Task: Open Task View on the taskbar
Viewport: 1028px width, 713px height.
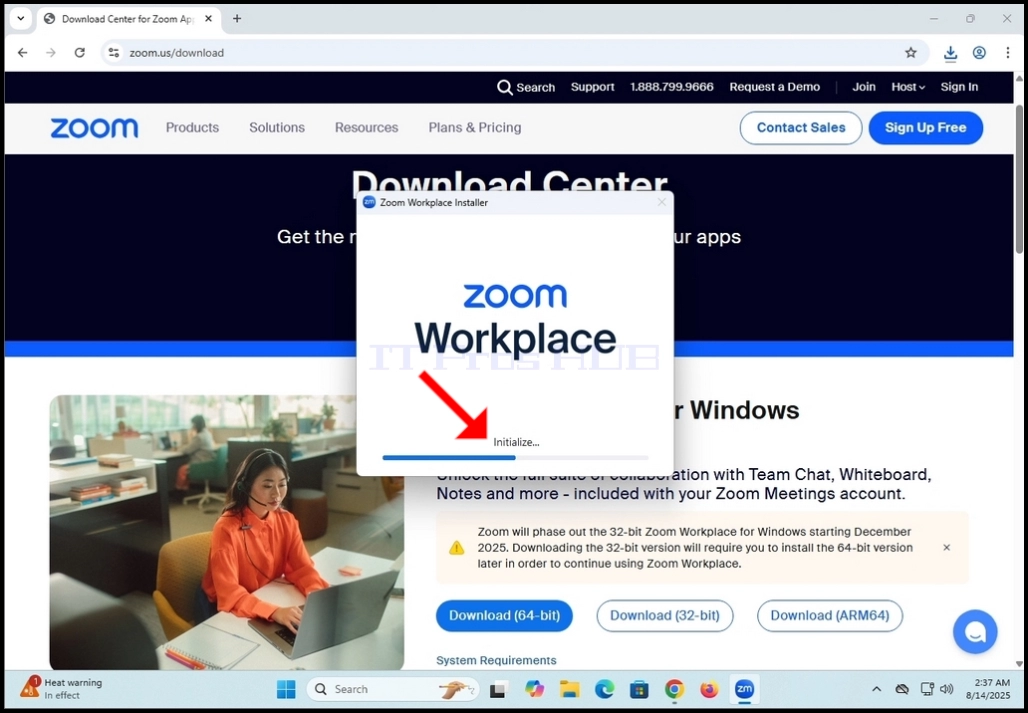Action: coord(499,689)
